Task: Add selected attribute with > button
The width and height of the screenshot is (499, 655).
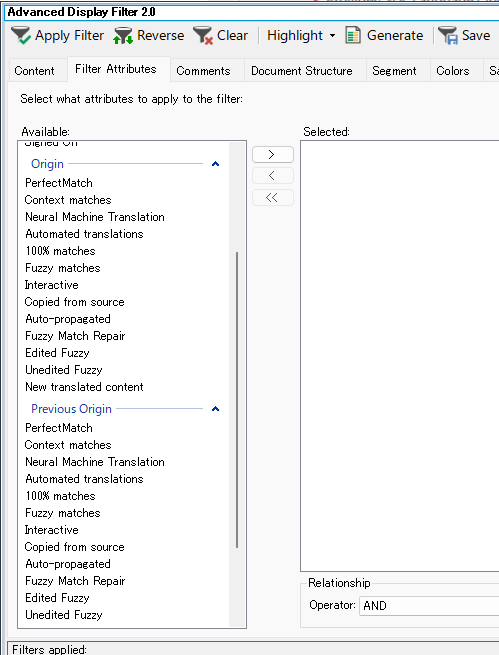Action: [x=273, y=155]
